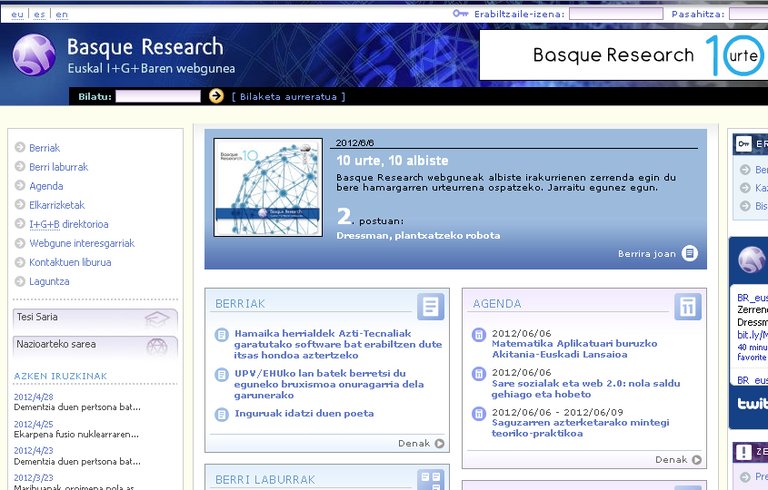The width and height of the screenshot is (768, 490).
Task: Select Elkarrizketak in the sidebar menu
Action: [x=57, y=205]
